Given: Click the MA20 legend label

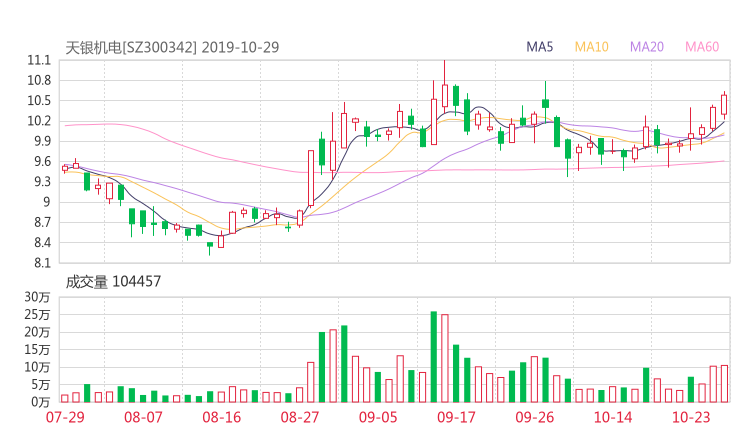Looking at the screenshot, I should (x=647, y=47).
